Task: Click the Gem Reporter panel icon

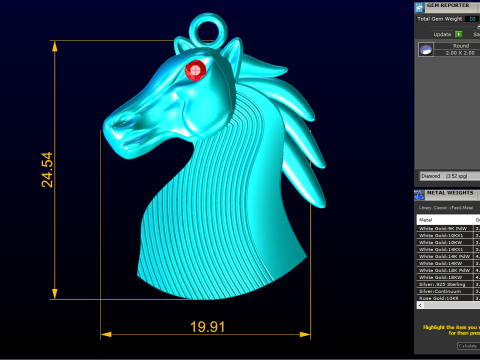Action: (419, 7)
